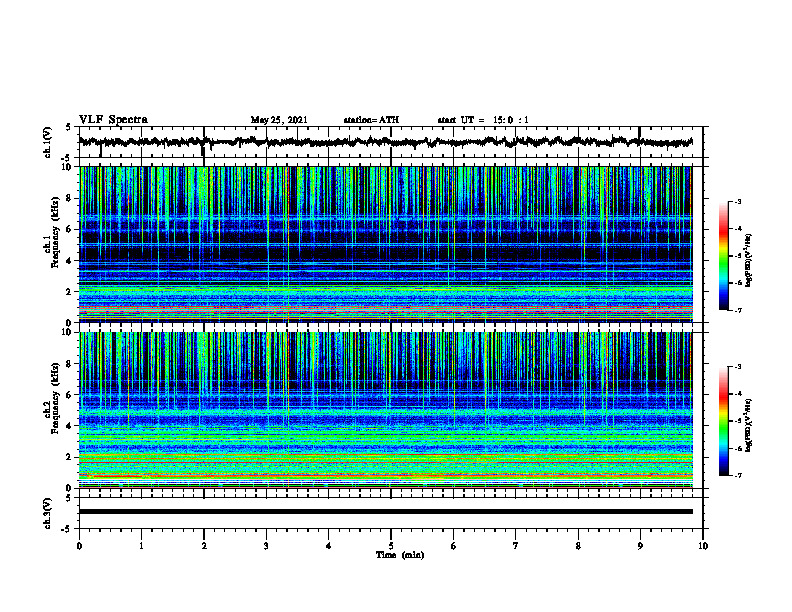Select the date text "May 25, 2021"

pyautogui.click(x=279, y=120)
